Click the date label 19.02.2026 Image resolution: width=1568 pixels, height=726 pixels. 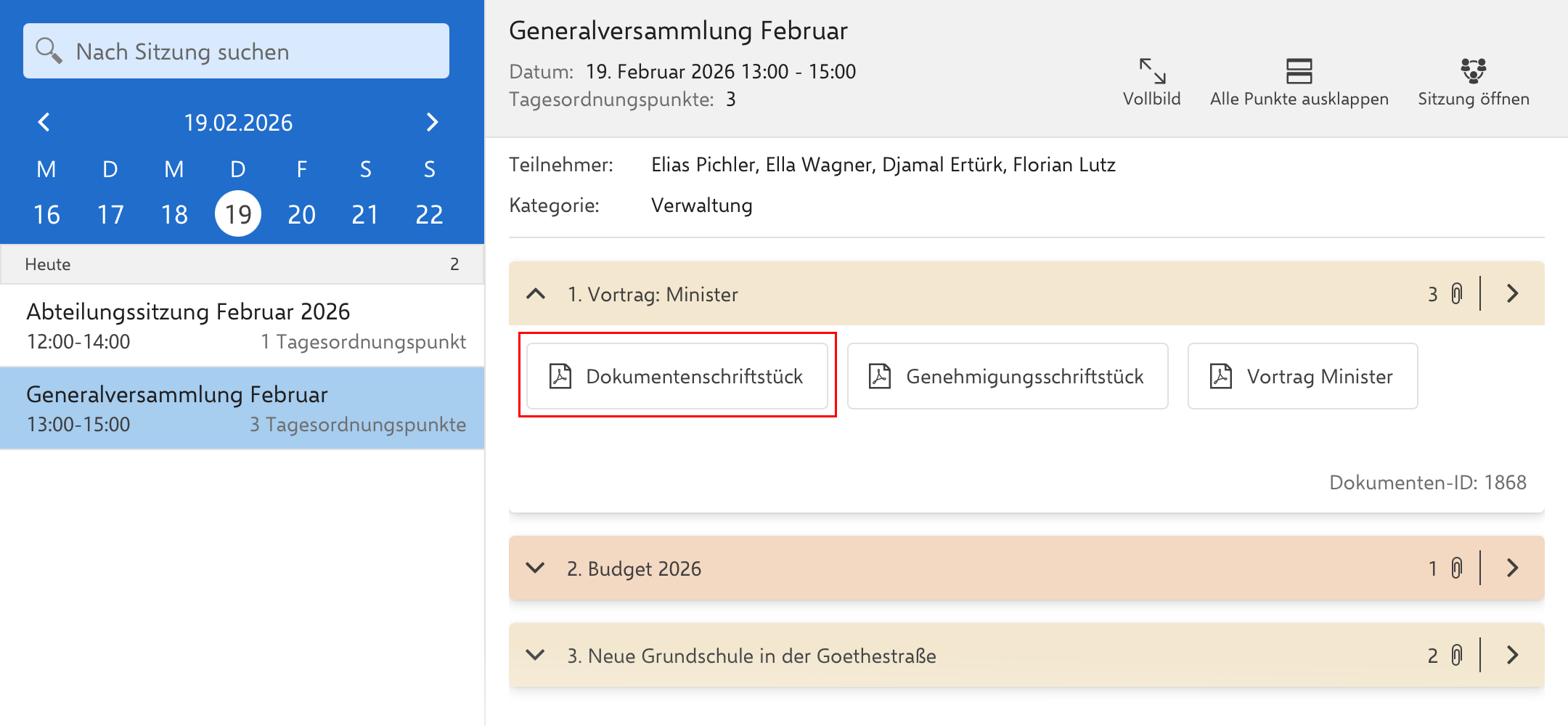[x=238, y=123]
